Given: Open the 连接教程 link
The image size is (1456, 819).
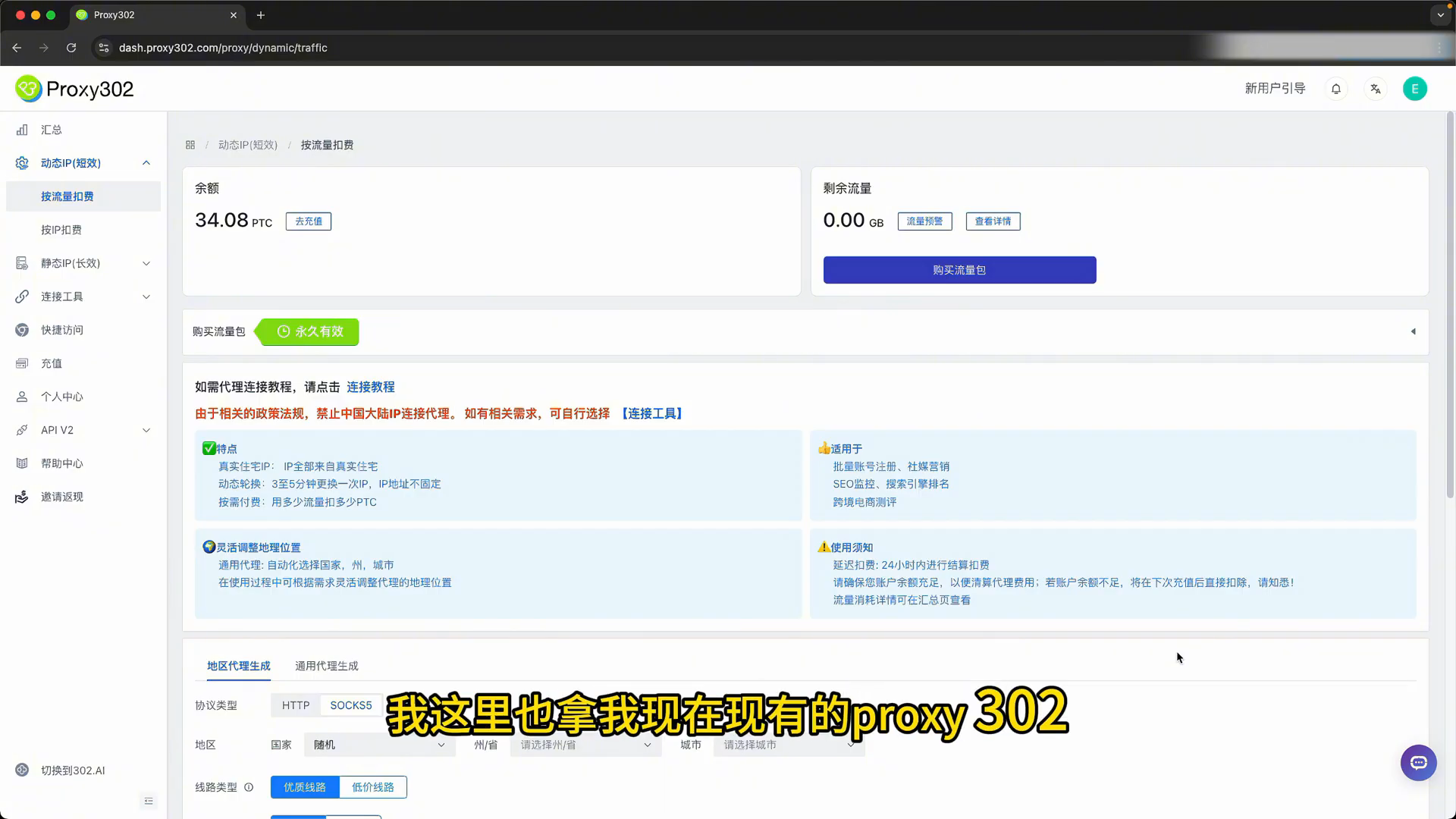Looking at the screenshot, I should 371,387.
